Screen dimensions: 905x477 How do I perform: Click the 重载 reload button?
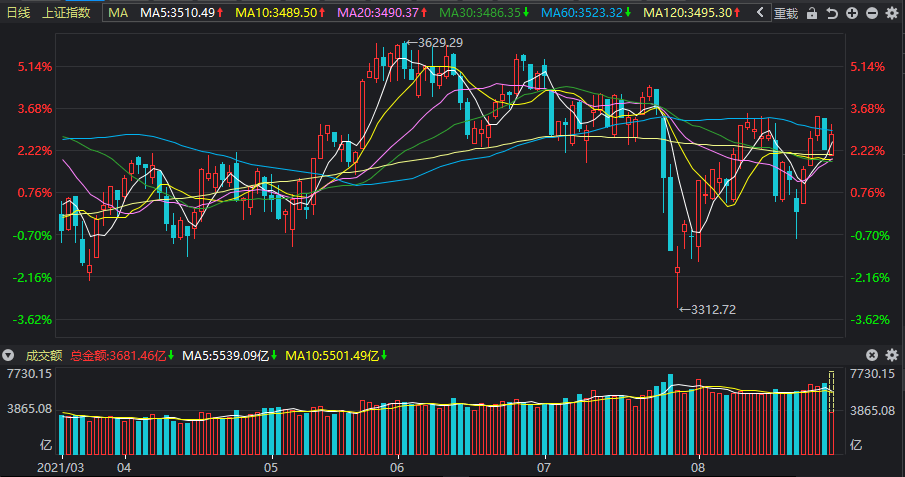coord(786,13)
